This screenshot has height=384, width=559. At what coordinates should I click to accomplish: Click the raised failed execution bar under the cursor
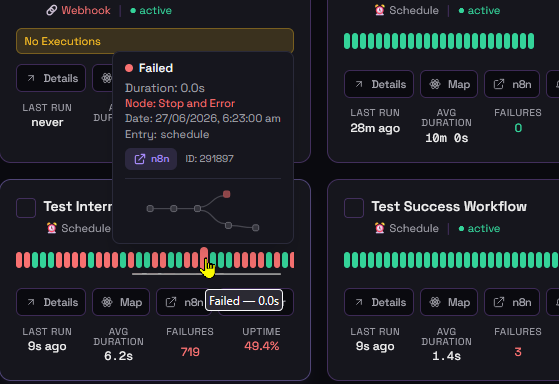(x=204, y=257)
